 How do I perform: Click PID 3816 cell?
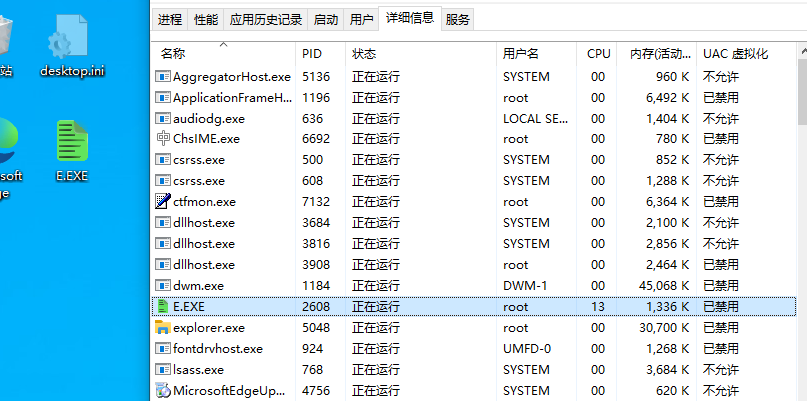click(316, 243)
